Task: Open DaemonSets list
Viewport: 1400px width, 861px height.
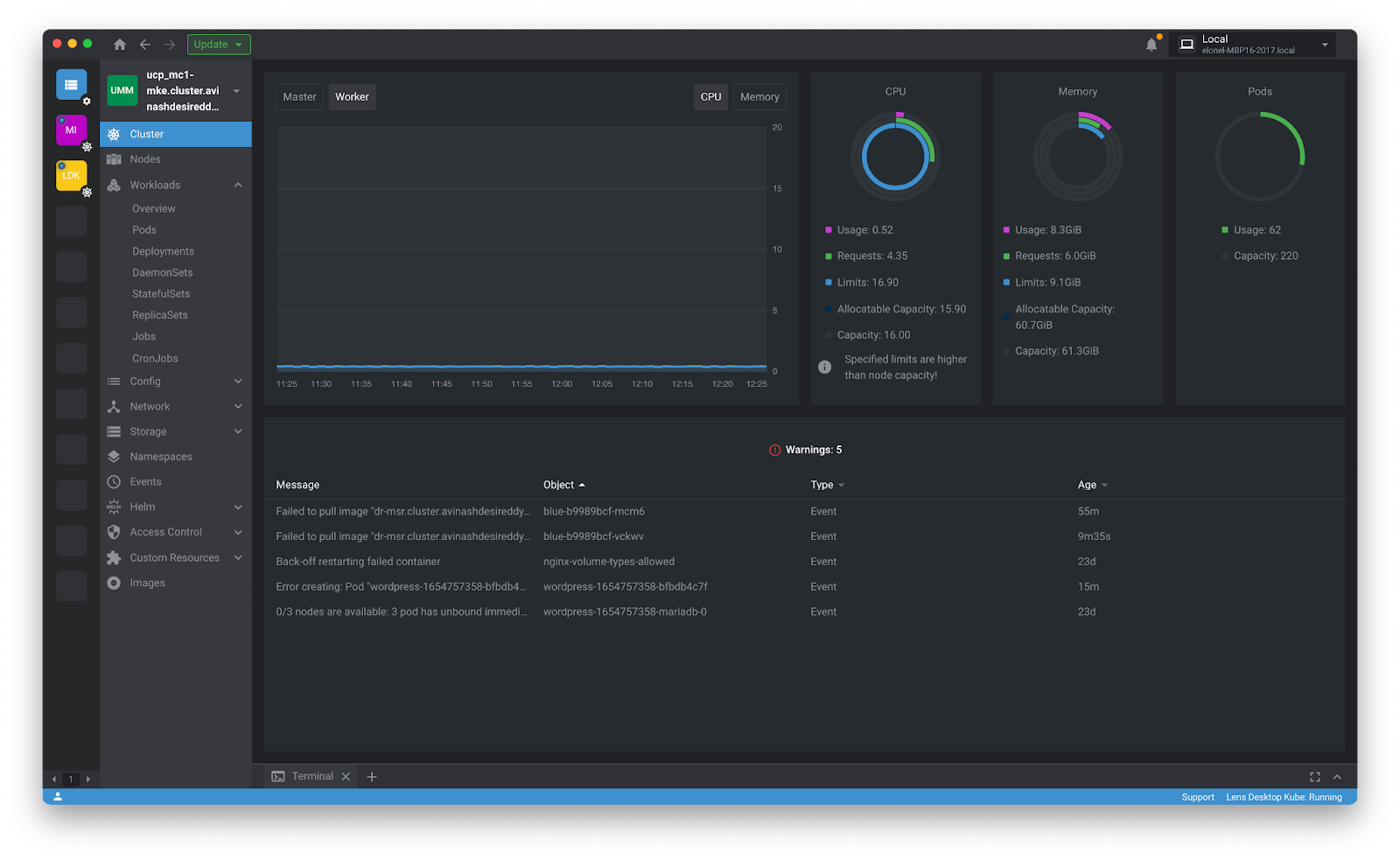Action: coord(162,273)
